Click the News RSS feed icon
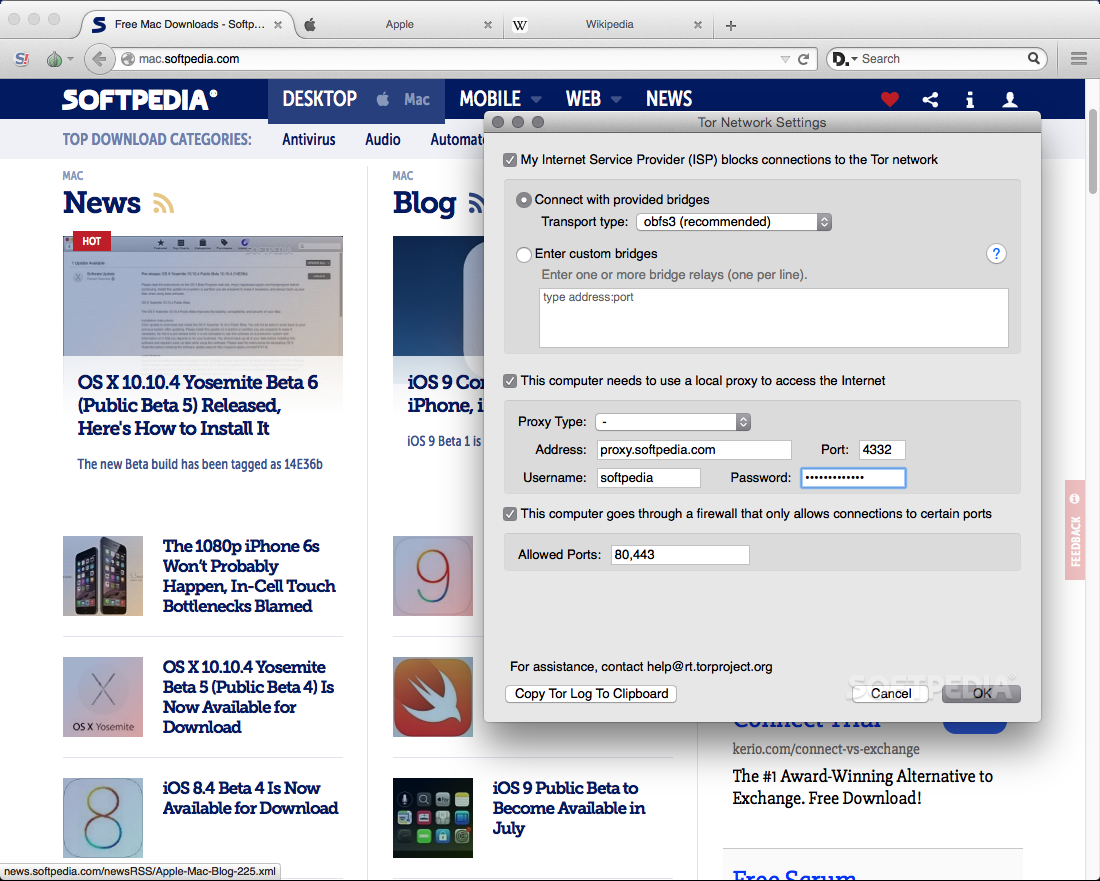The width and height of the screenshot is (1100, 881). click(163, 203)
